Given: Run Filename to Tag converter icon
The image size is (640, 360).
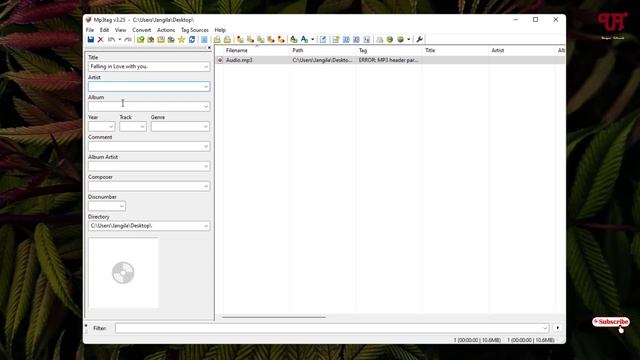Looking at the screenshot, I should coord(250,40).
